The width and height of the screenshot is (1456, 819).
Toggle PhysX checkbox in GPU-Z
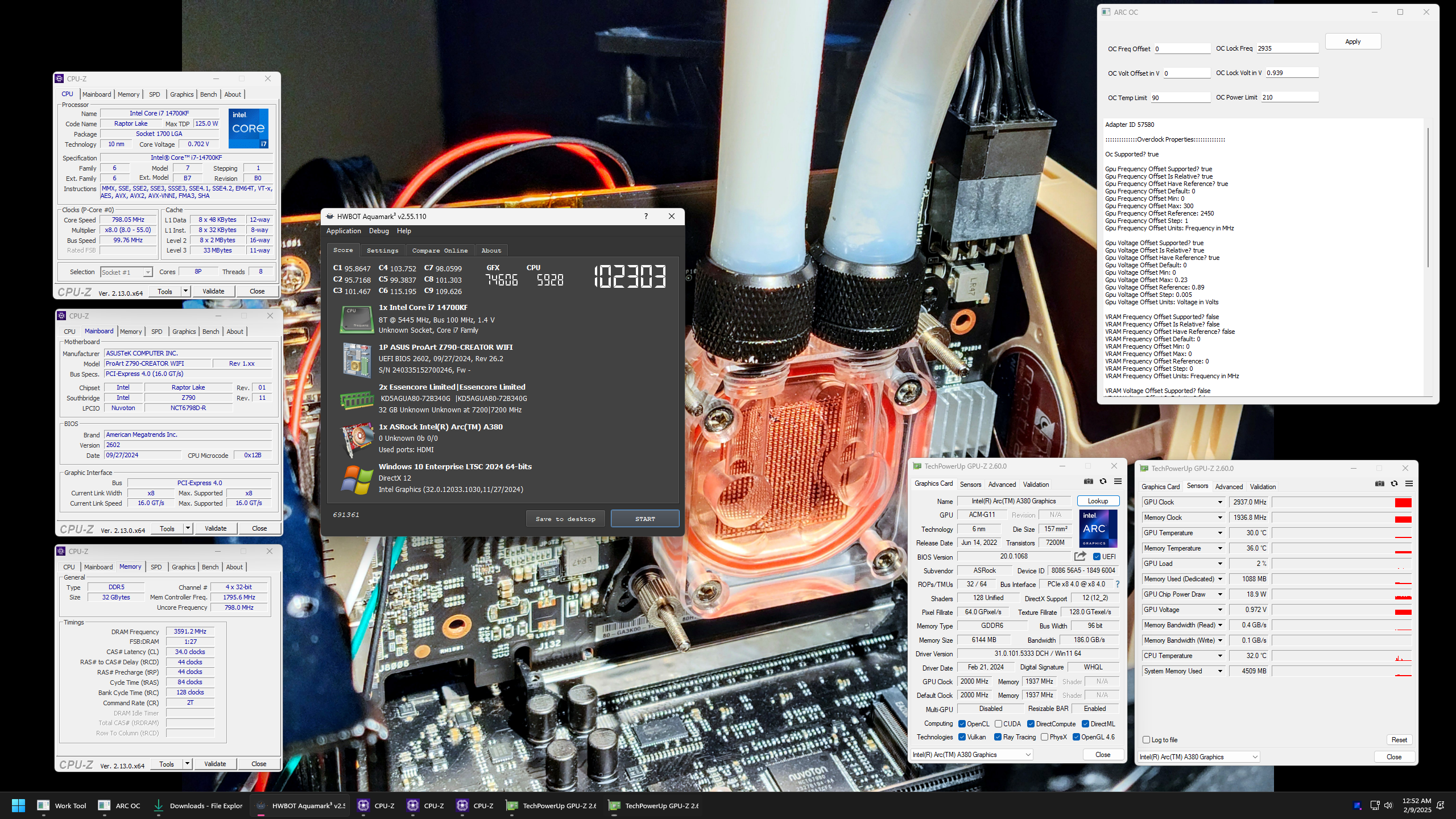(x=1044, y=737)
